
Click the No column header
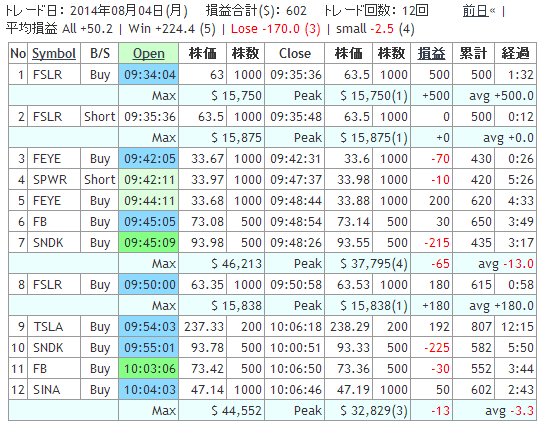(18, 53)
